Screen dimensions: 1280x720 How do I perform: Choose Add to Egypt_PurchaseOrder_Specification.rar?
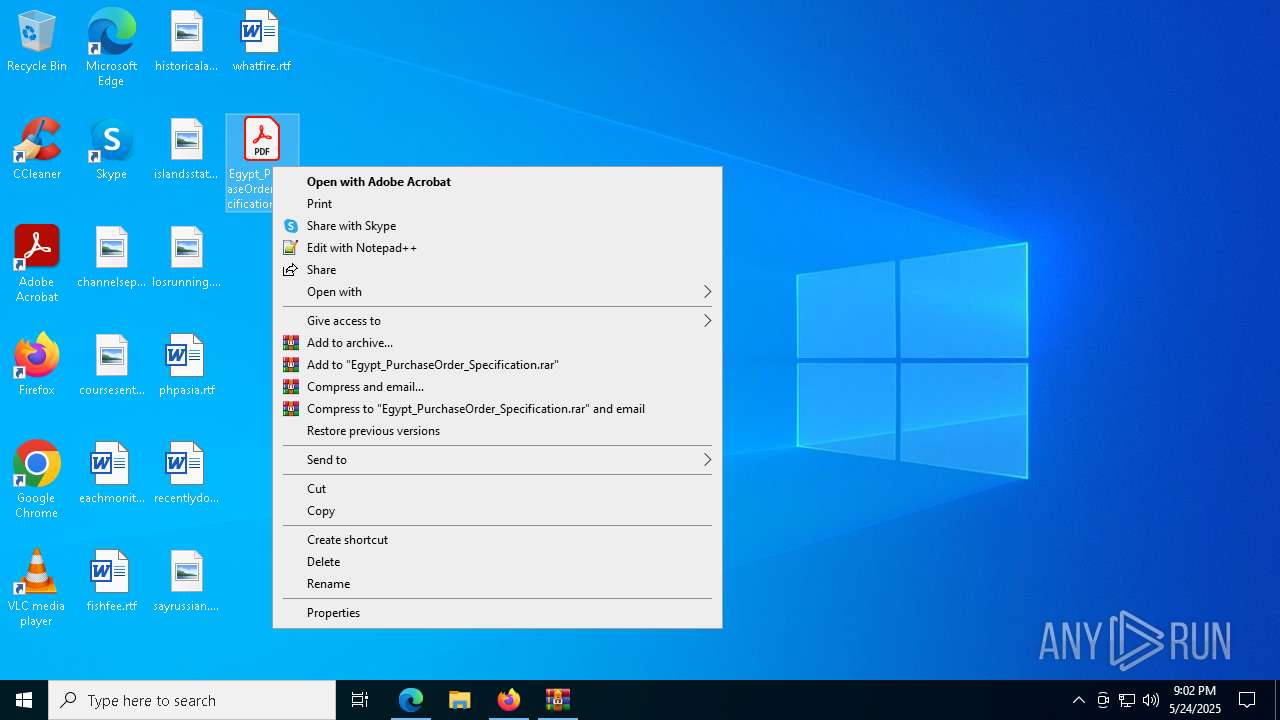pyautogui.click(x=497, y=365)
